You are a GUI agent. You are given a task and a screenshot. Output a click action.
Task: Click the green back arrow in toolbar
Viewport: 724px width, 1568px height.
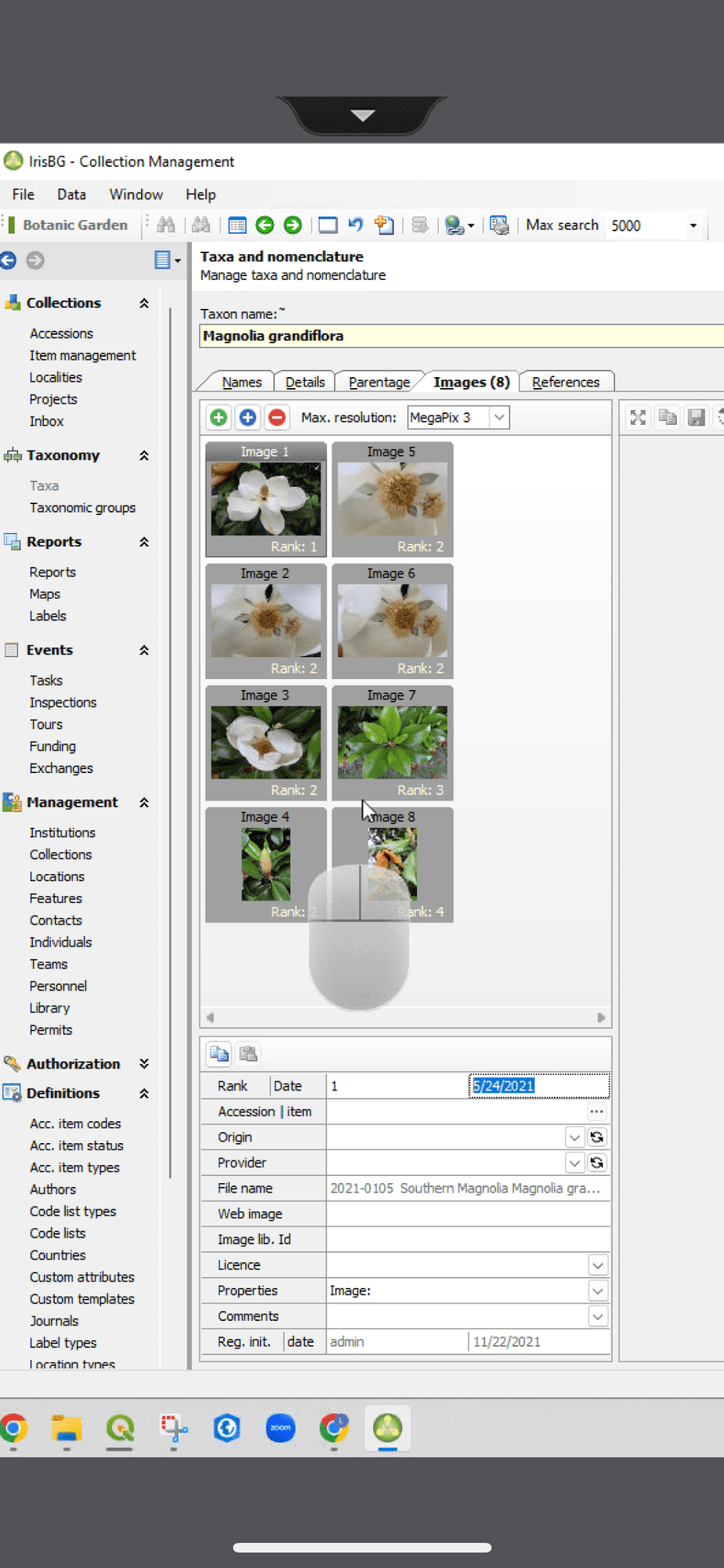265,226
